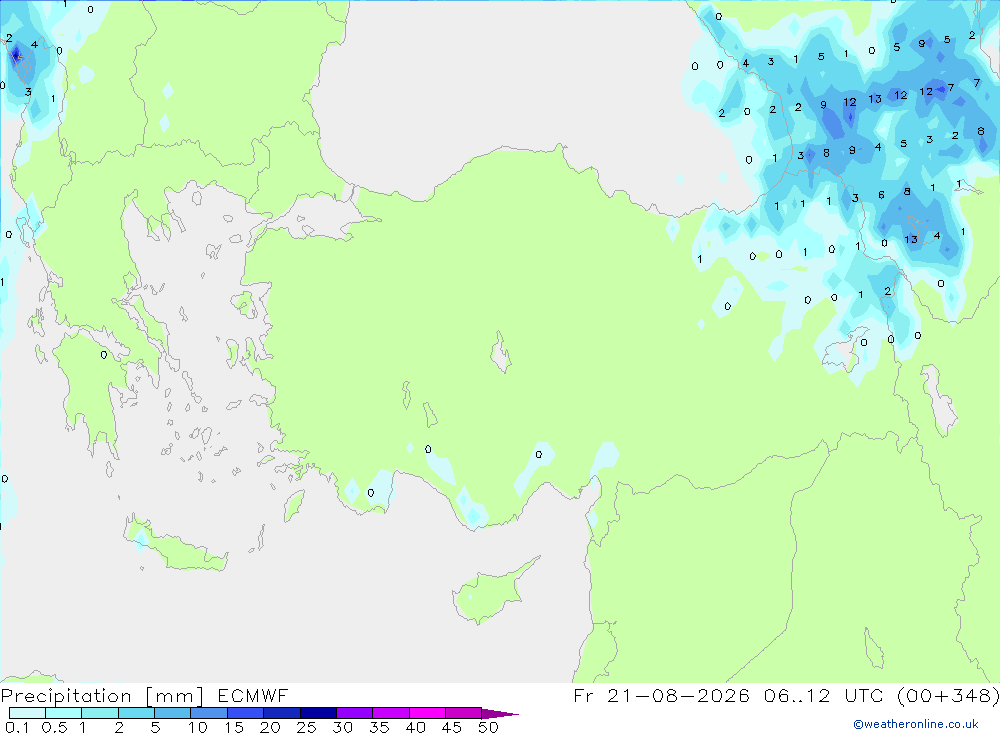Click the legend scale label "15"

tap(233, 727)
